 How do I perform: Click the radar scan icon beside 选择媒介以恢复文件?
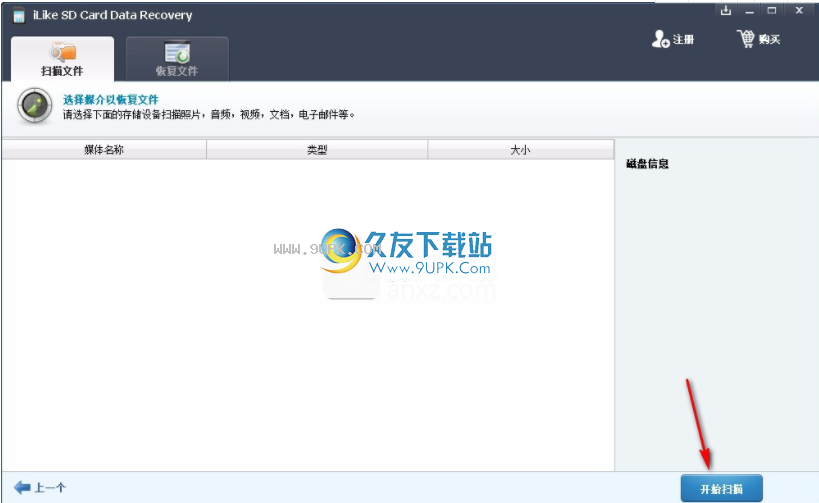(x=34, y=106)
